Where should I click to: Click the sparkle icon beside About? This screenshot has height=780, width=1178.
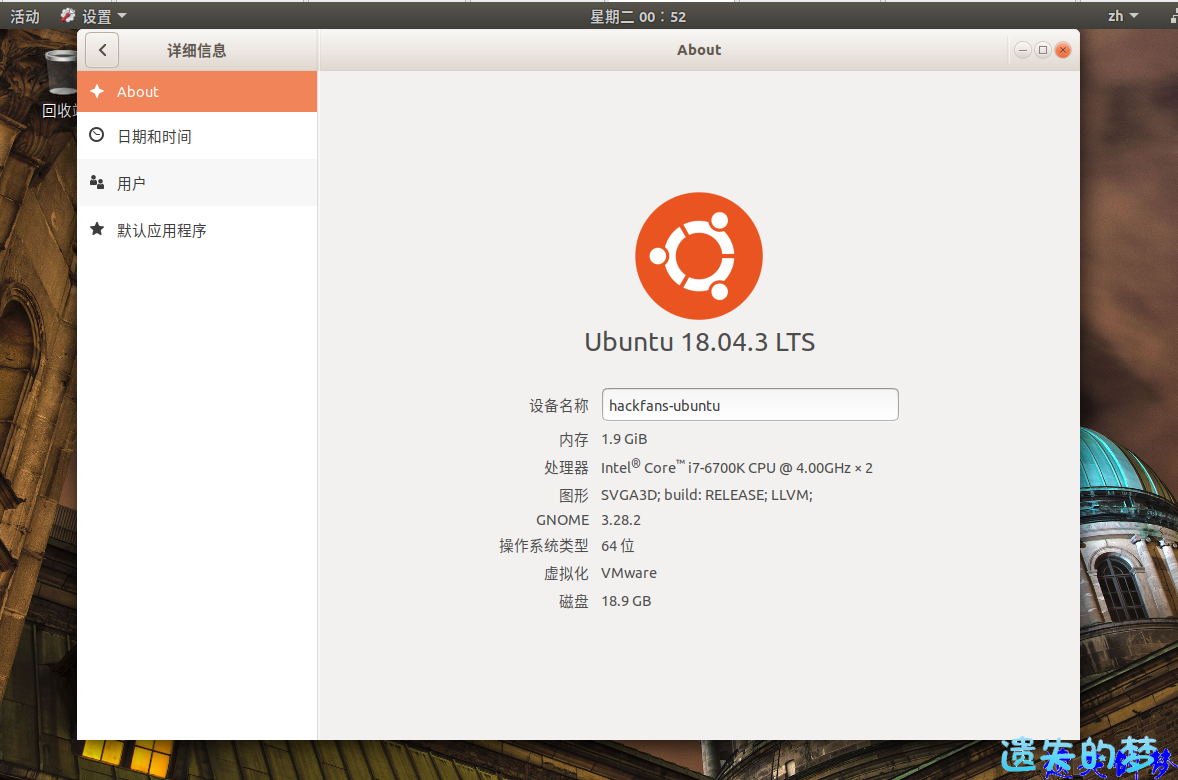(x=97, y=91)
